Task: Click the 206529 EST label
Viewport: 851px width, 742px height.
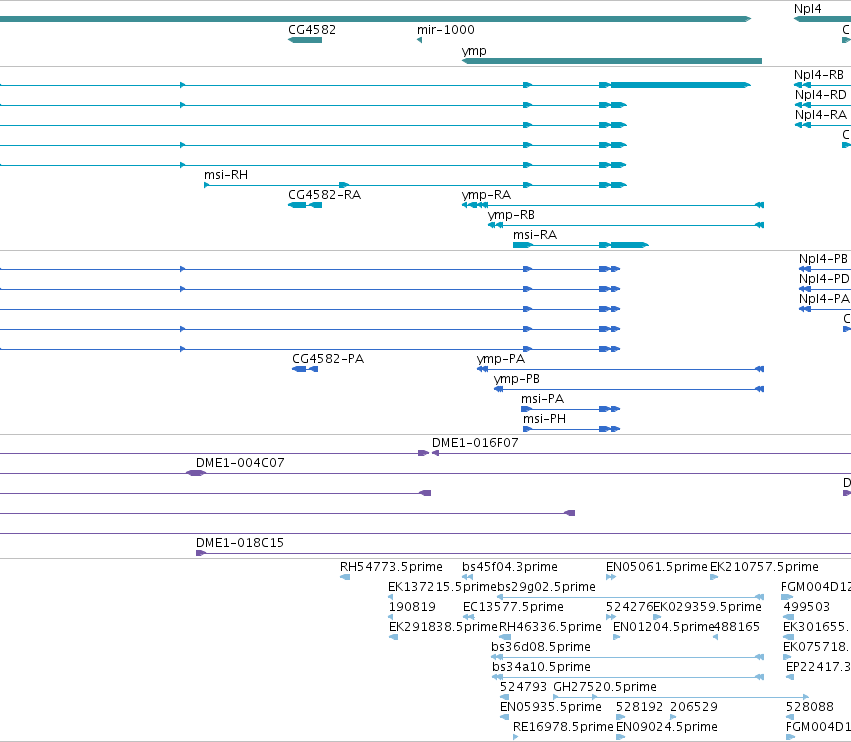Action: coord(694,707)
